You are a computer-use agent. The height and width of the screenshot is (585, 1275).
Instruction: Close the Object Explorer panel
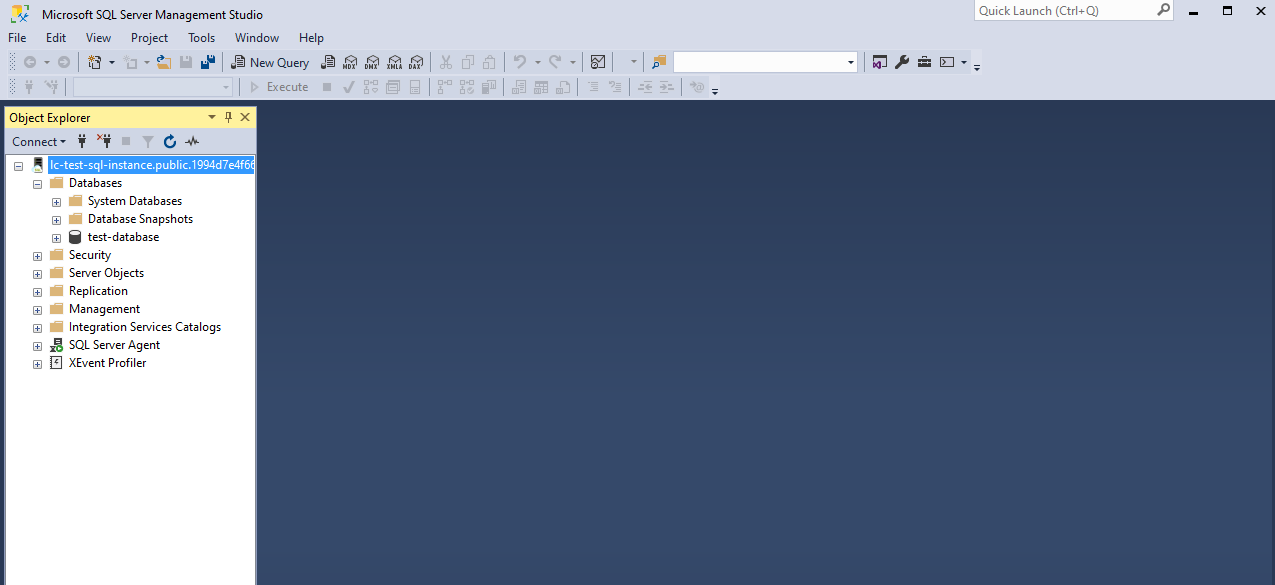point(245,117)
